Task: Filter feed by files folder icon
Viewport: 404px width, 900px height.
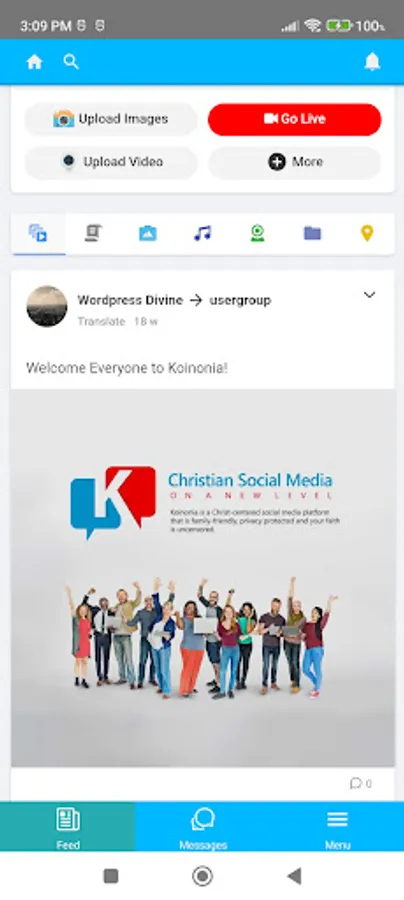Action: point(312,233)
